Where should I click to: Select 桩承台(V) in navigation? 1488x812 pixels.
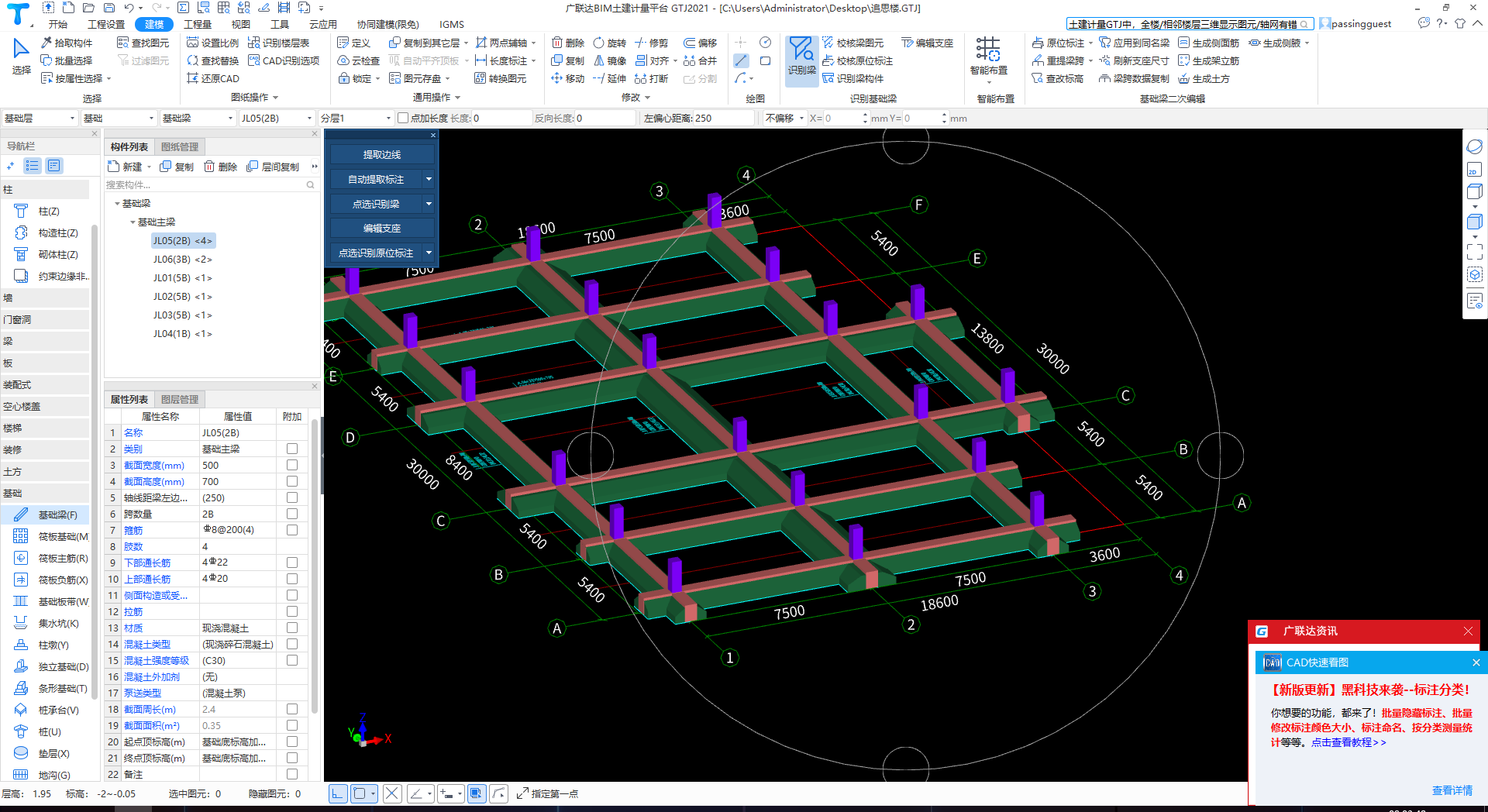[x=46, y=710]
